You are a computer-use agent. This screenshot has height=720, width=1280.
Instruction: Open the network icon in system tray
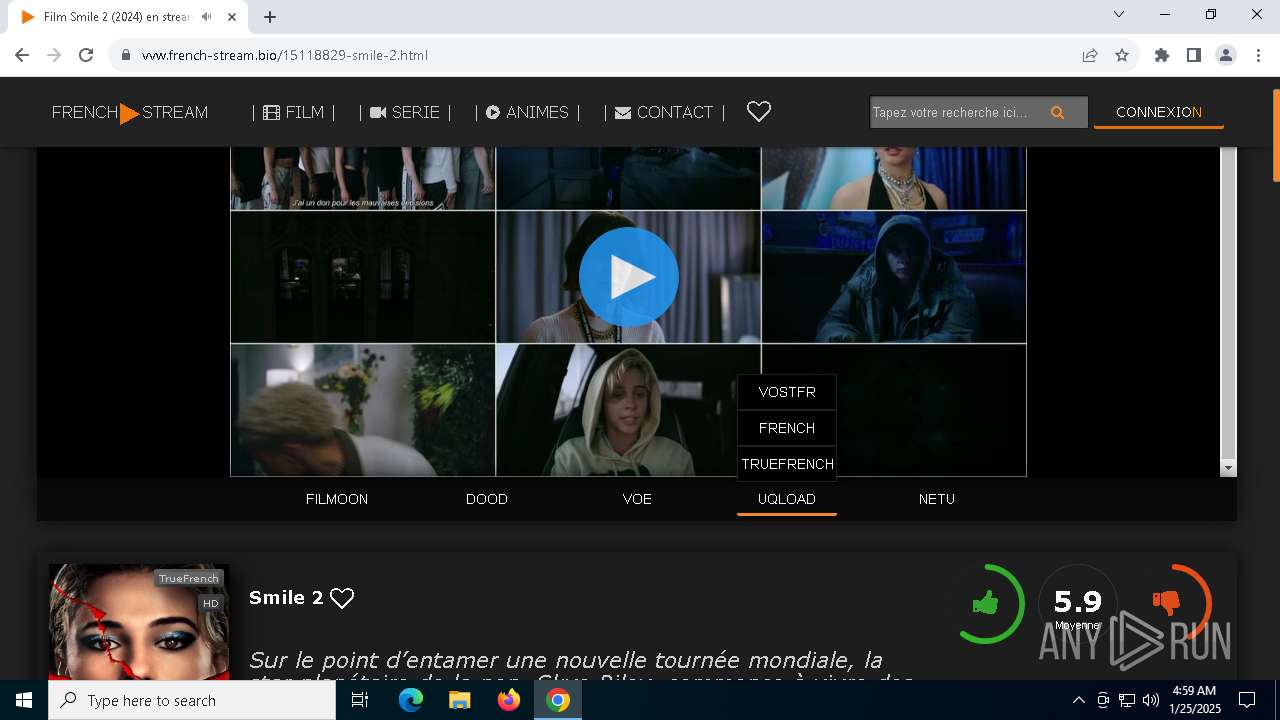[1127, 700]
